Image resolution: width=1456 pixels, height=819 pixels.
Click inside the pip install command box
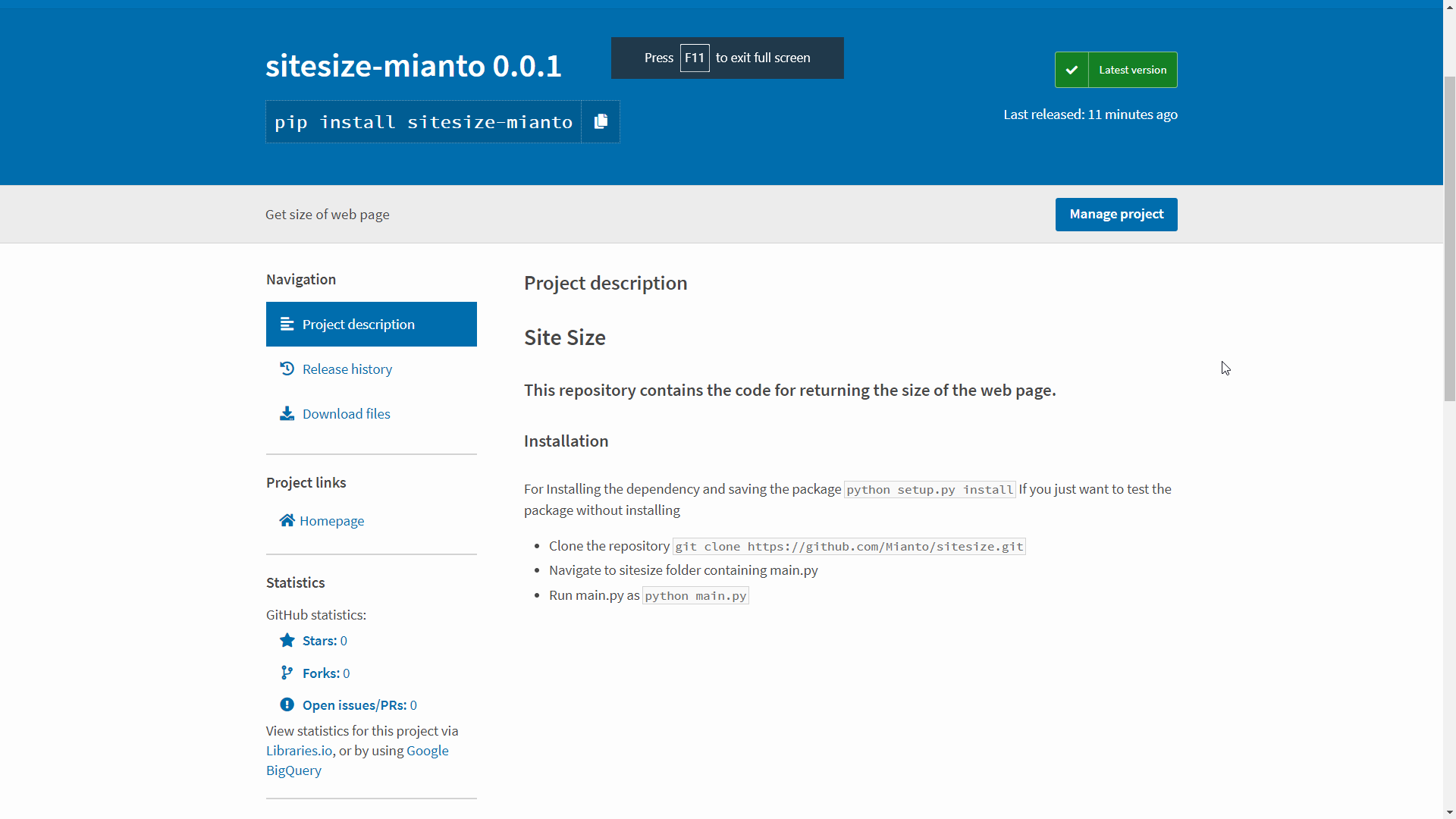point(423,121)
